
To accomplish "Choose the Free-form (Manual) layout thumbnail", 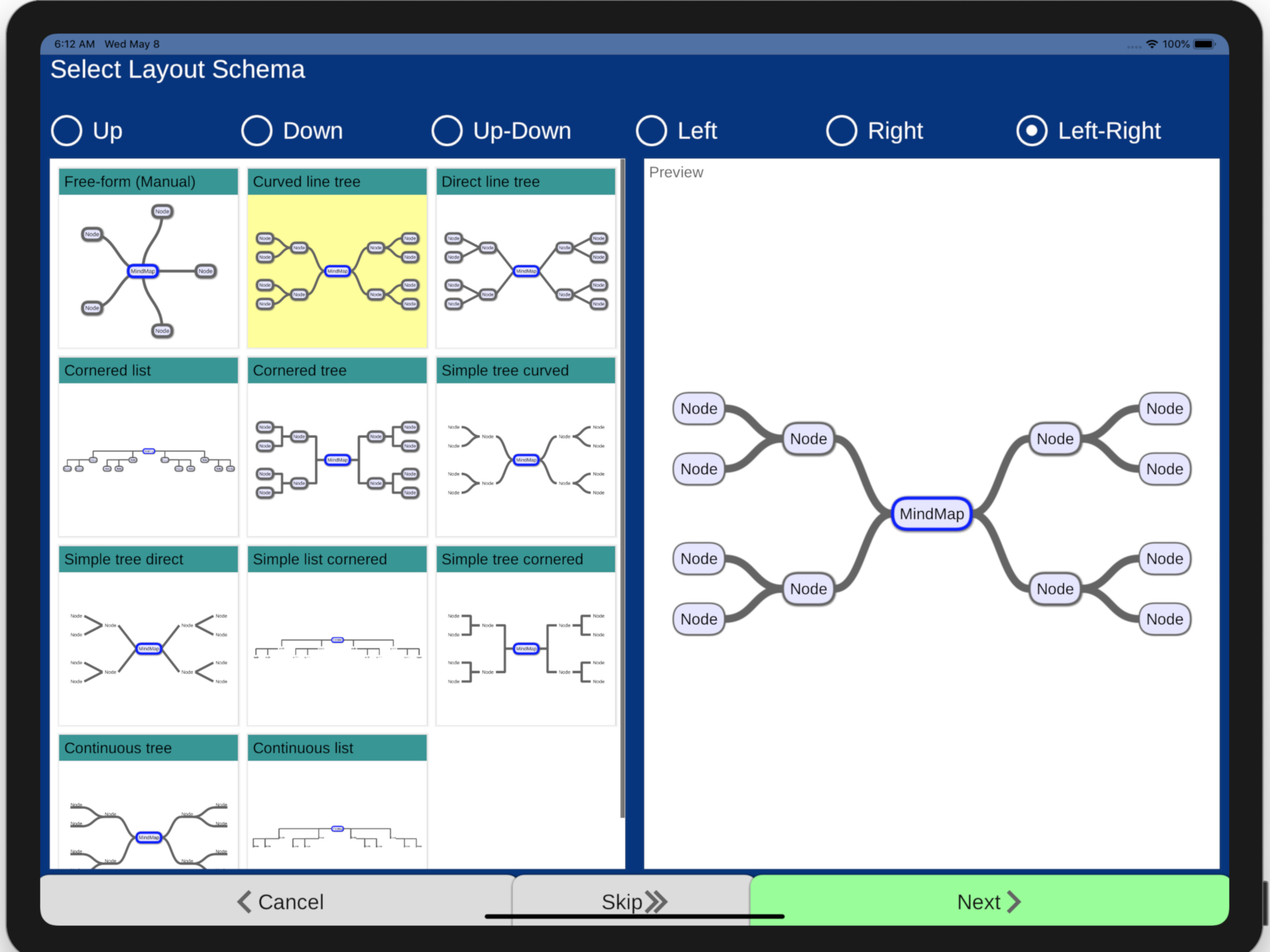I will click(x=148, y=258).
